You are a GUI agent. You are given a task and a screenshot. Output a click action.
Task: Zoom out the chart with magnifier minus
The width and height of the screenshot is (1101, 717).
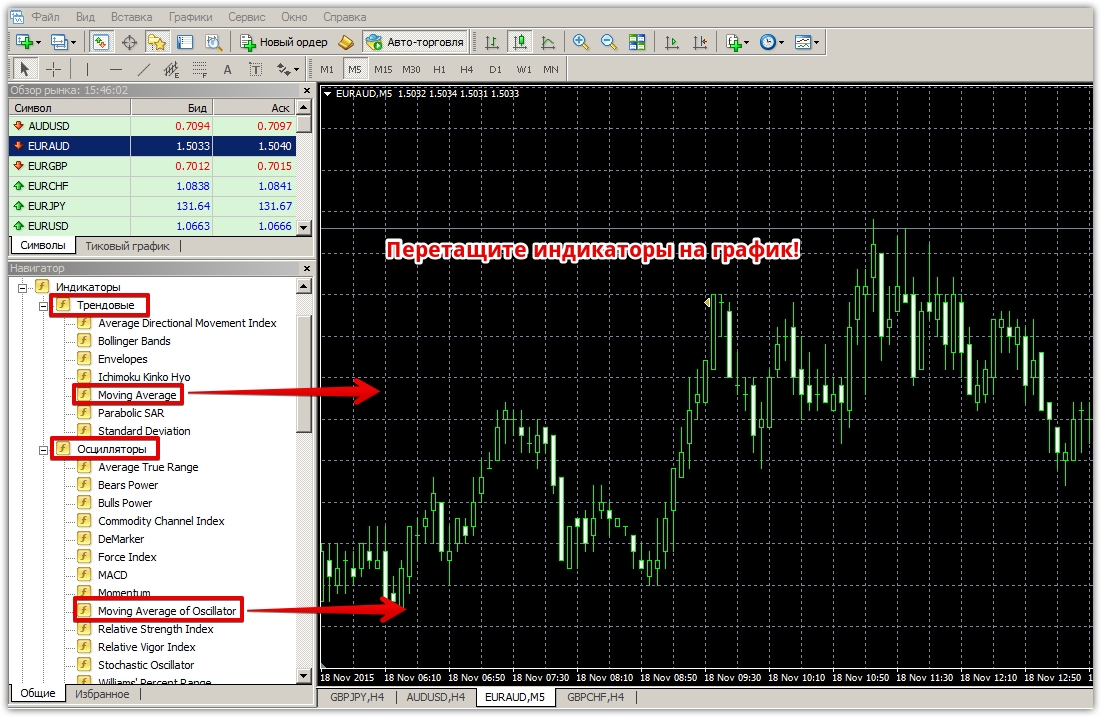coord(609,42)
